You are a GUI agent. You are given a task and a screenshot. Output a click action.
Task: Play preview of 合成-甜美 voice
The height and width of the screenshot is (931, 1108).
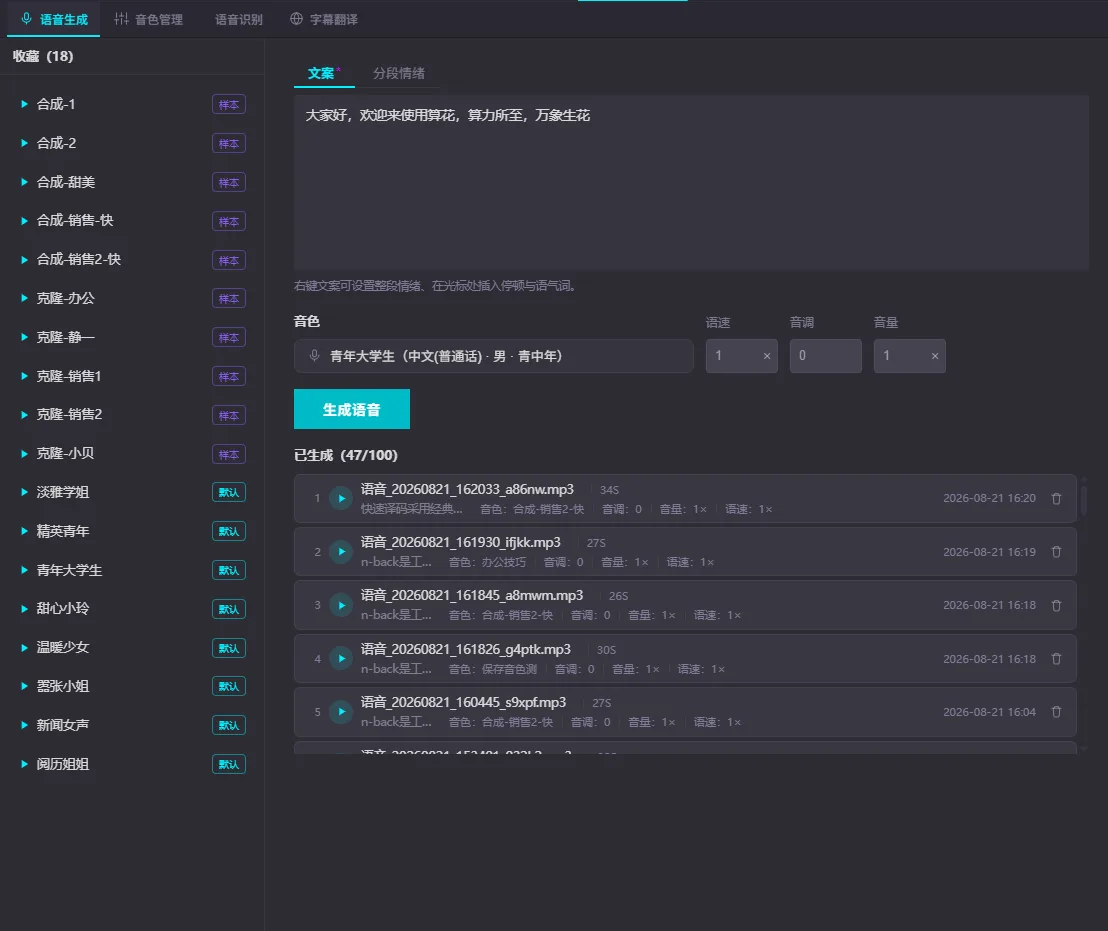(24, 182)
